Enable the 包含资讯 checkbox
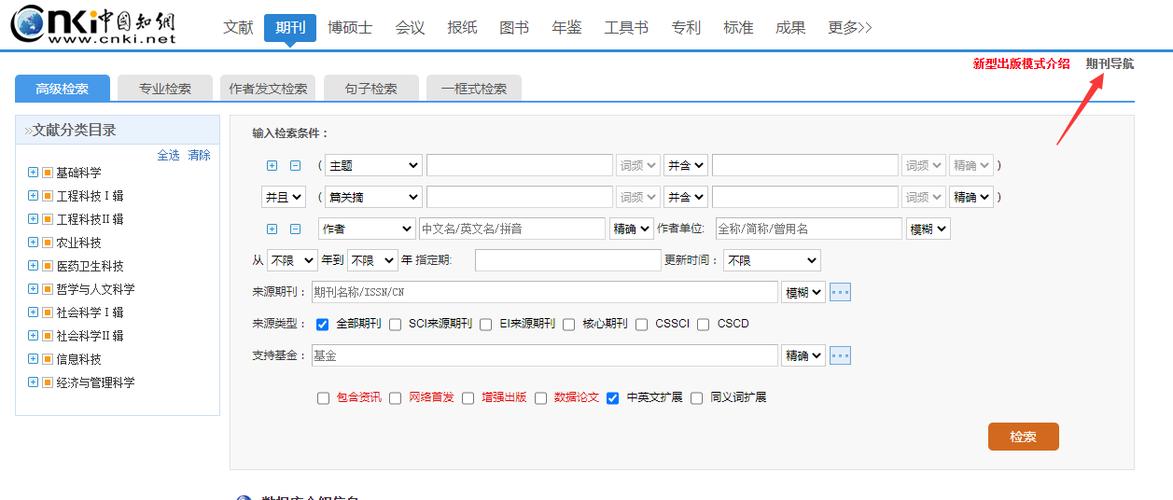The image size is (1173, 500). 323,398
